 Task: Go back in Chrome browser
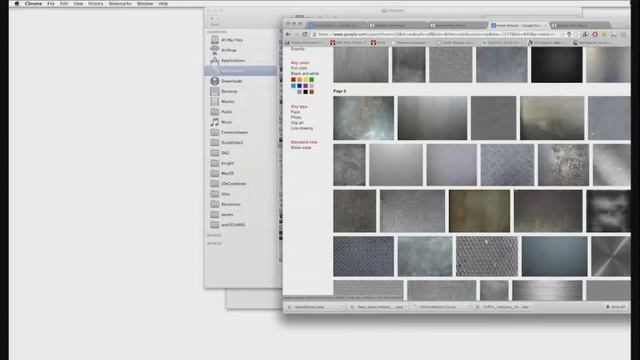[288, 34]
